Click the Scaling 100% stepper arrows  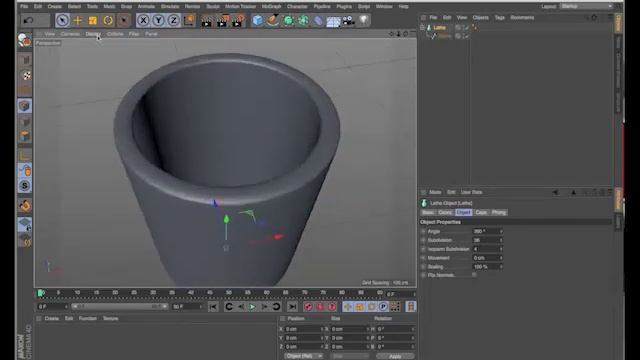501,267
